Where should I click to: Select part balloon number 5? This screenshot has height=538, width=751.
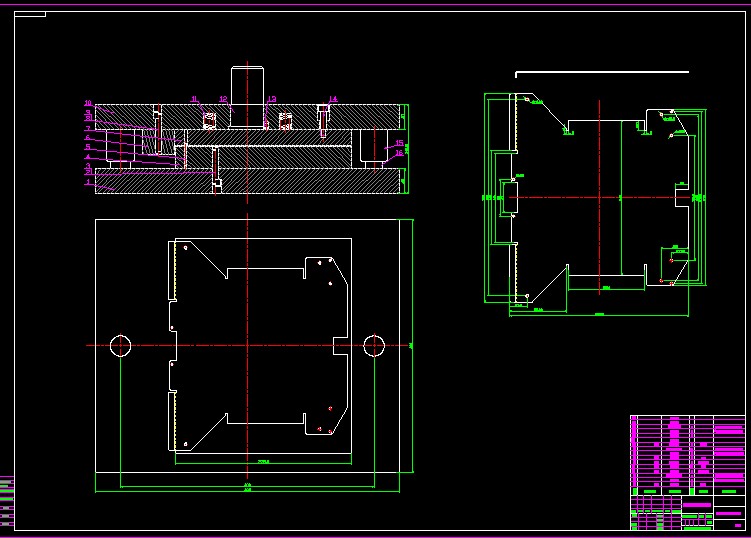88,147
